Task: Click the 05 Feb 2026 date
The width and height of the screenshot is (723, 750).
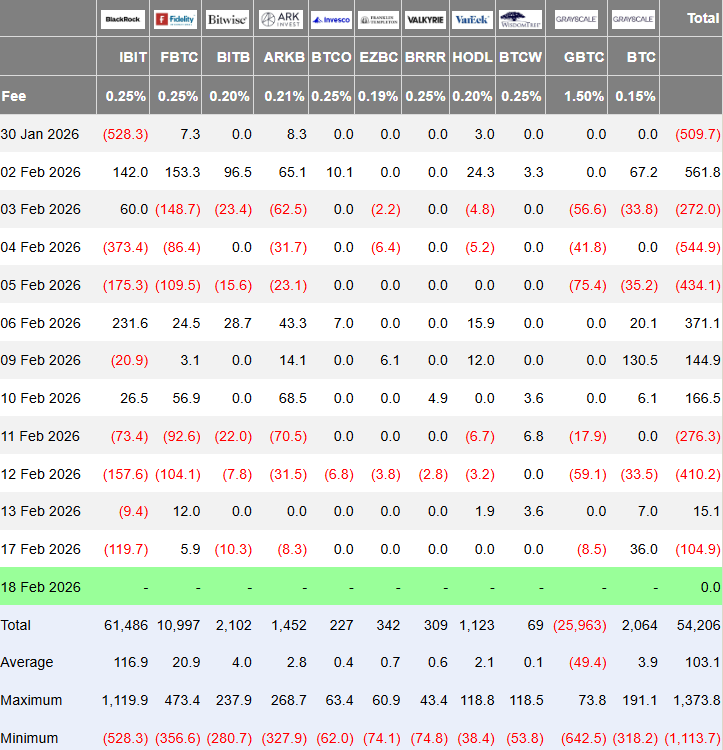Action: click(41, 285)
